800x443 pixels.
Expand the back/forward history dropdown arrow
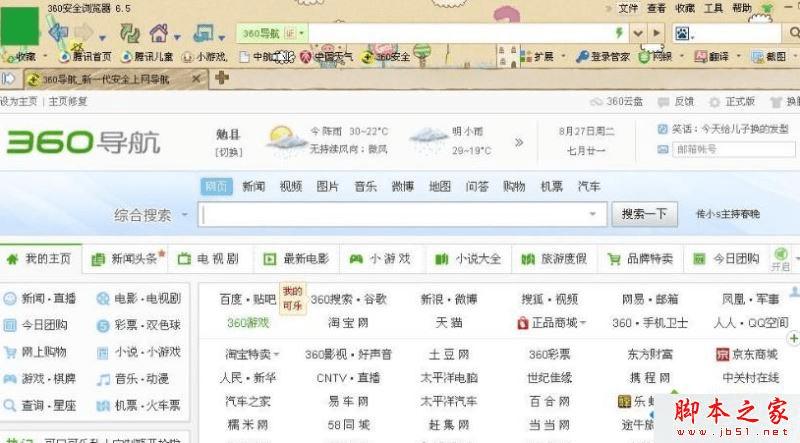click(103, 38)
